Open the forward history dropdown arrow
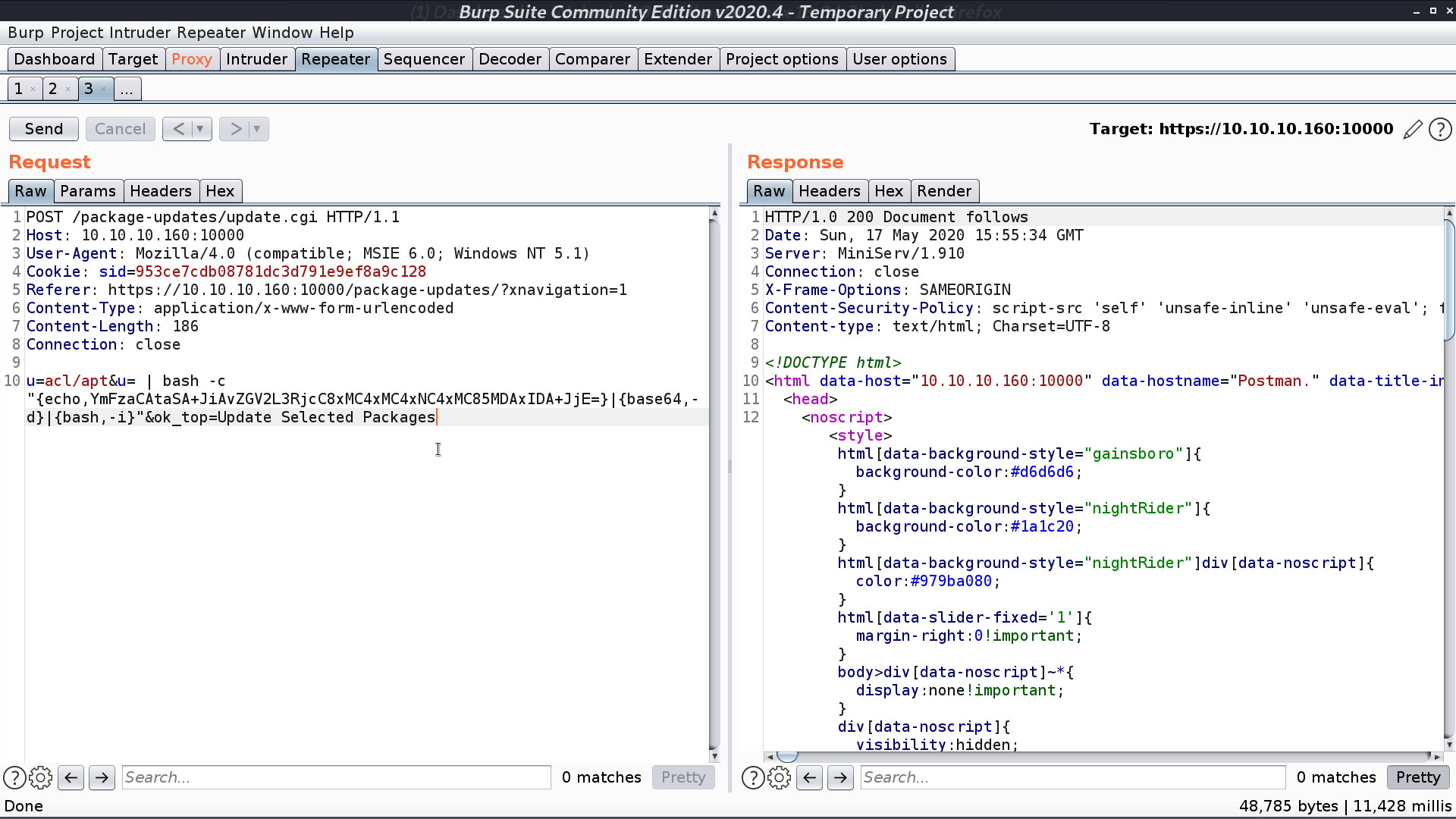1456x819 pixels. (257, 129)
